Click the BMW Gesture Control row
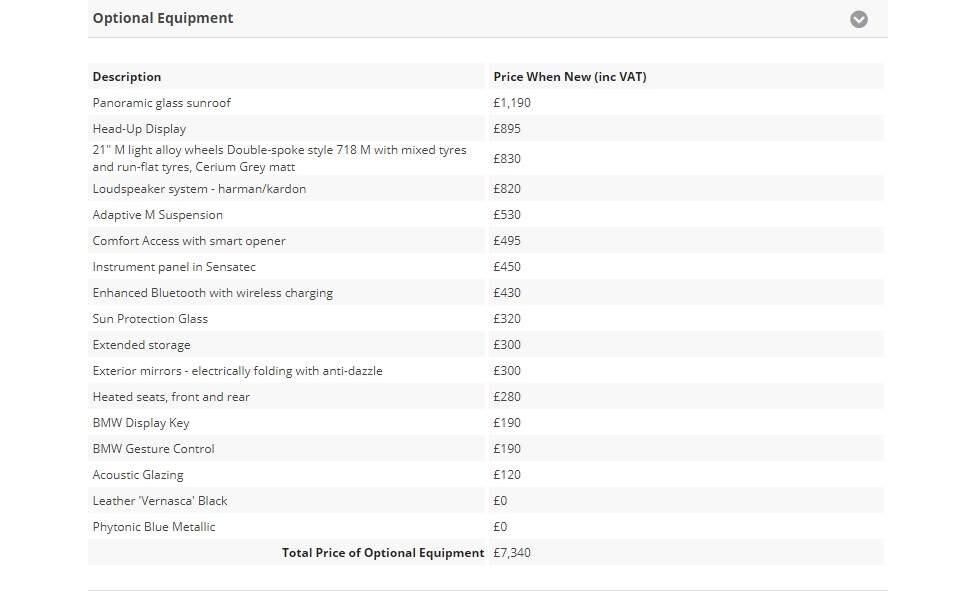 tap(486, 449)
